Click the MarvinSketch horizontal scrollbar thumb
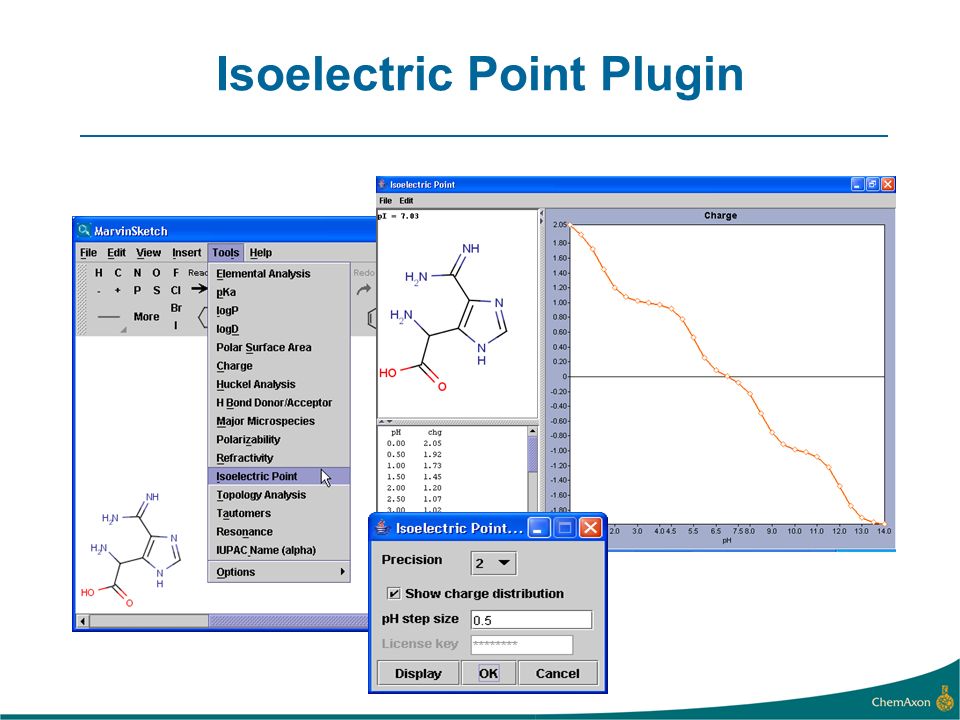960x720 pixels. click(149, 621)
